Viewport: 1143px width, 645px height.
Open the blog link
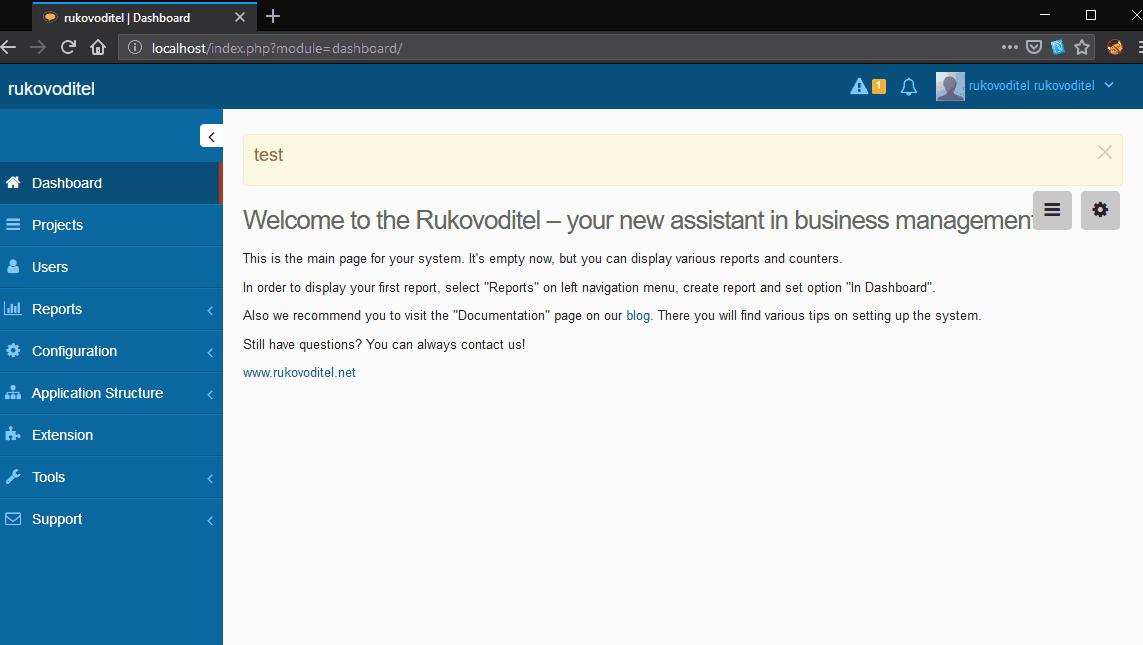[x=638, y=316]
